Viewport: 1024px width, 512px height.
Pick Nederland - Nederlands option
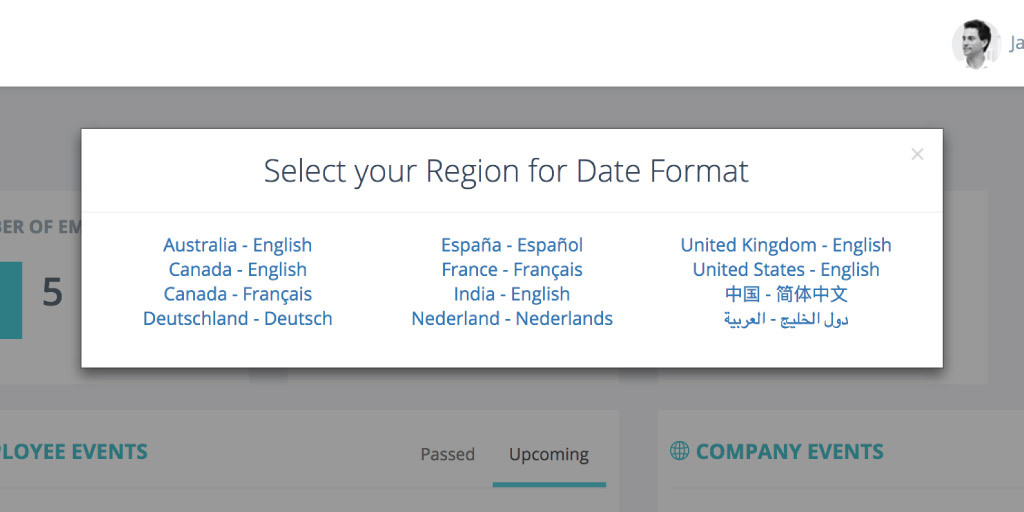click(512, 319)
